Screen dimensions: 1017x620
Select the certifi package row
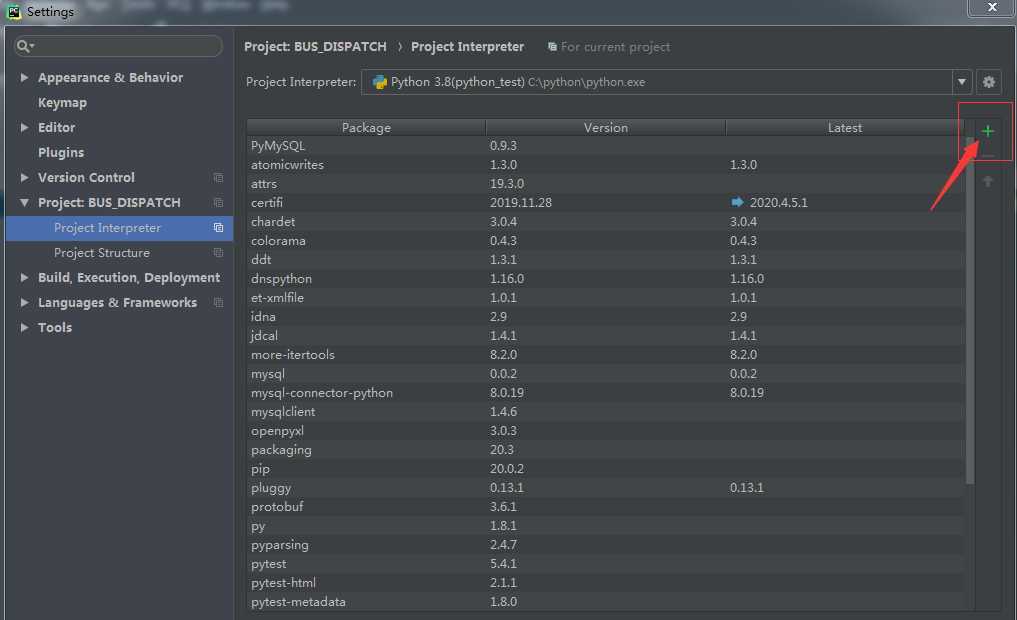pos(605,202)
